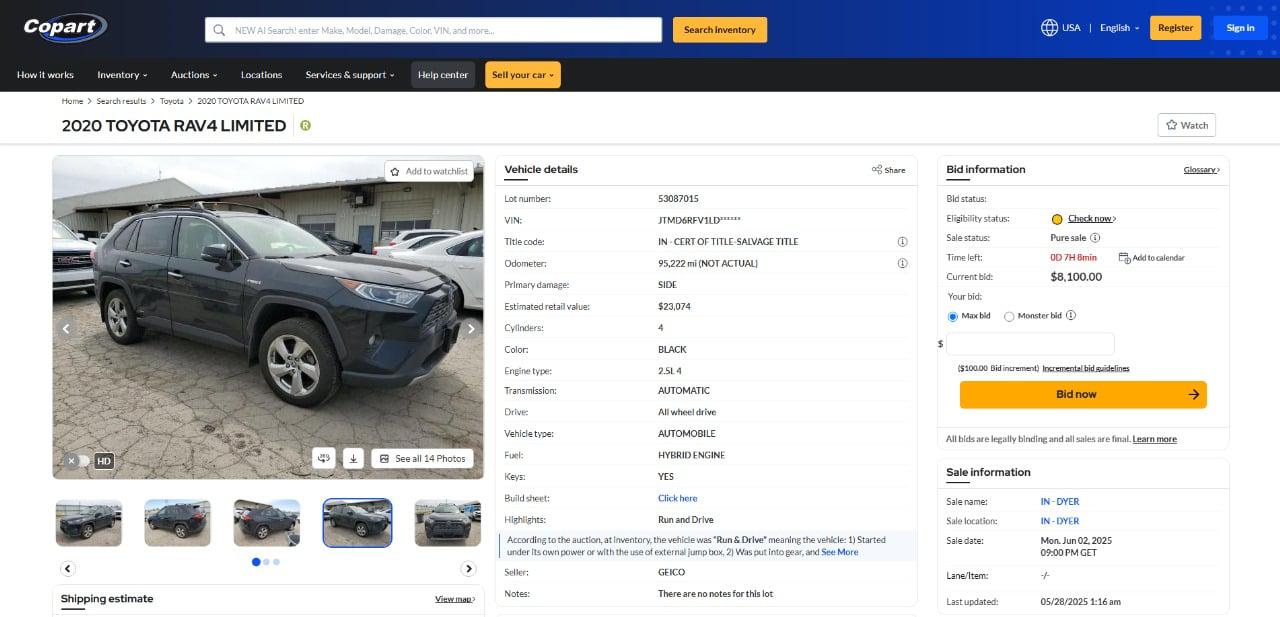Click the lot number 53087015
The height and width of the screenshot is (617, 1280).
(x=678, y=199)
